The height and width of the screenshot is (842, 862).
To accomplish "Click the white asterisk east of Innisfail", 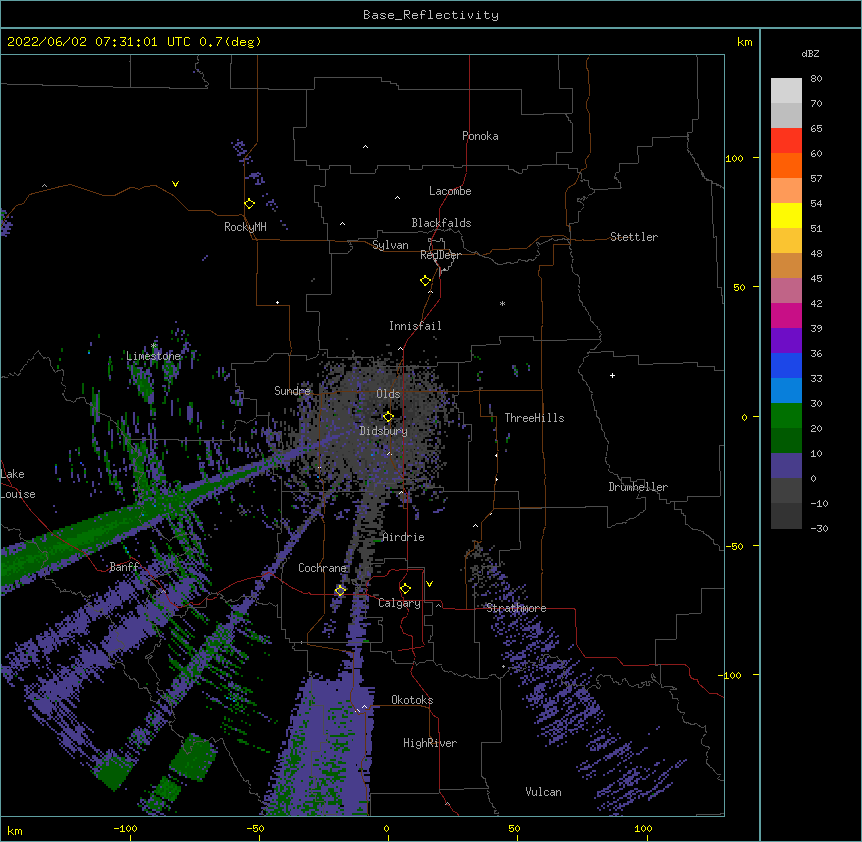I will (x=502, y=303).
